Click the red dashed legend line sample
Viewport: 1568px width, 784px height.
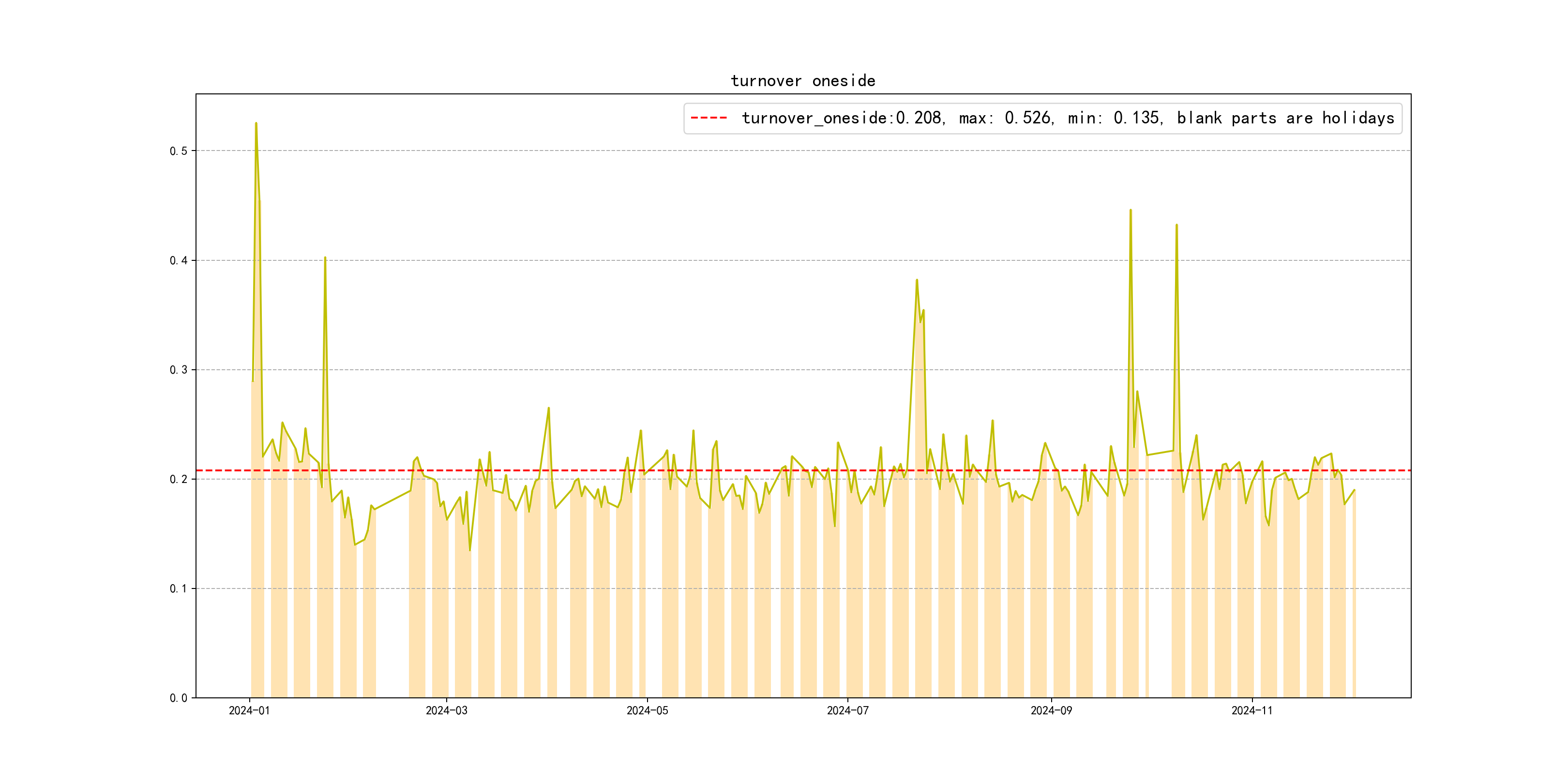709,118
